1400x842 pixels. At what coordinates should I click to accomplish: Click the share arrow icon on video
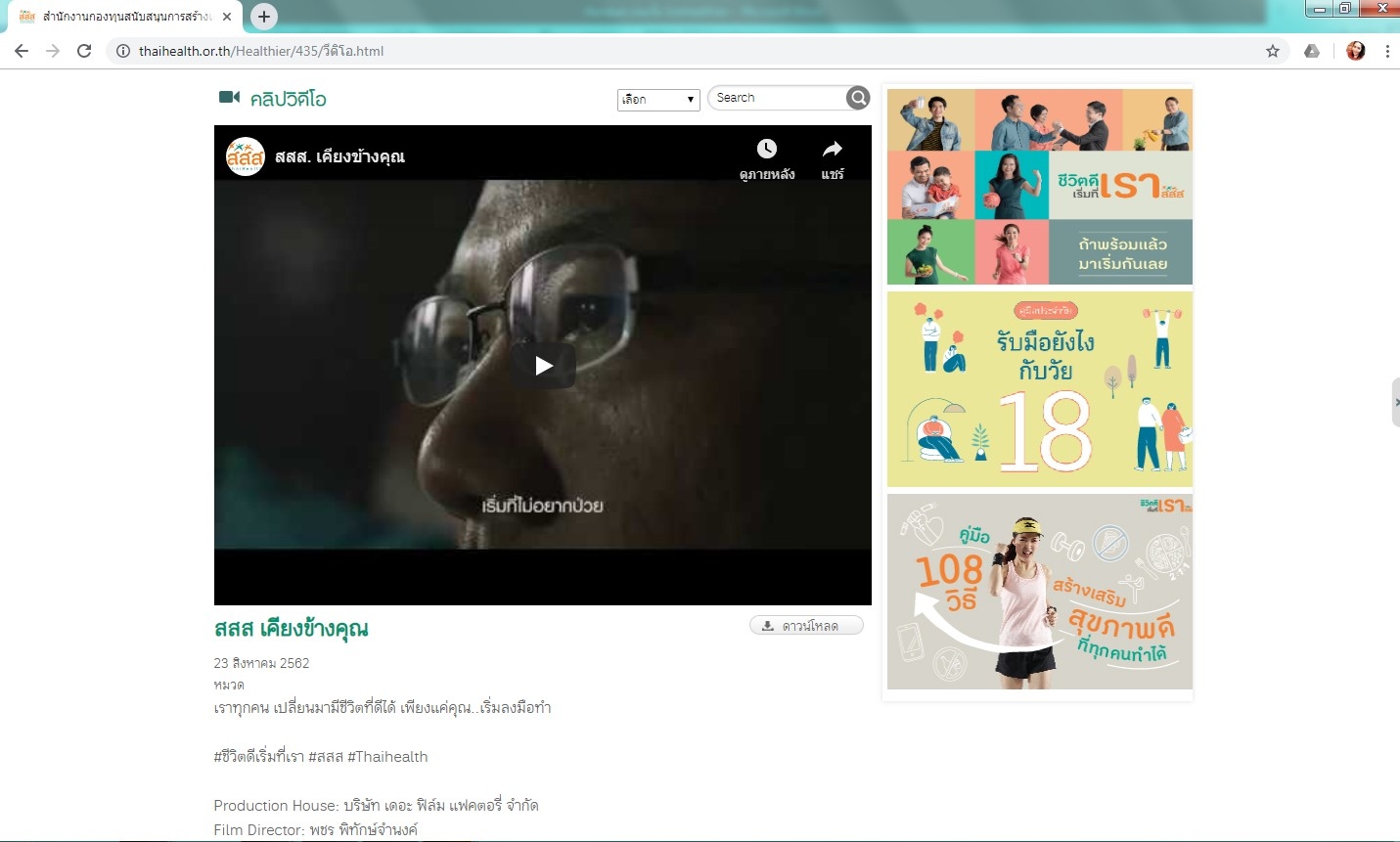tap(833, 149)
